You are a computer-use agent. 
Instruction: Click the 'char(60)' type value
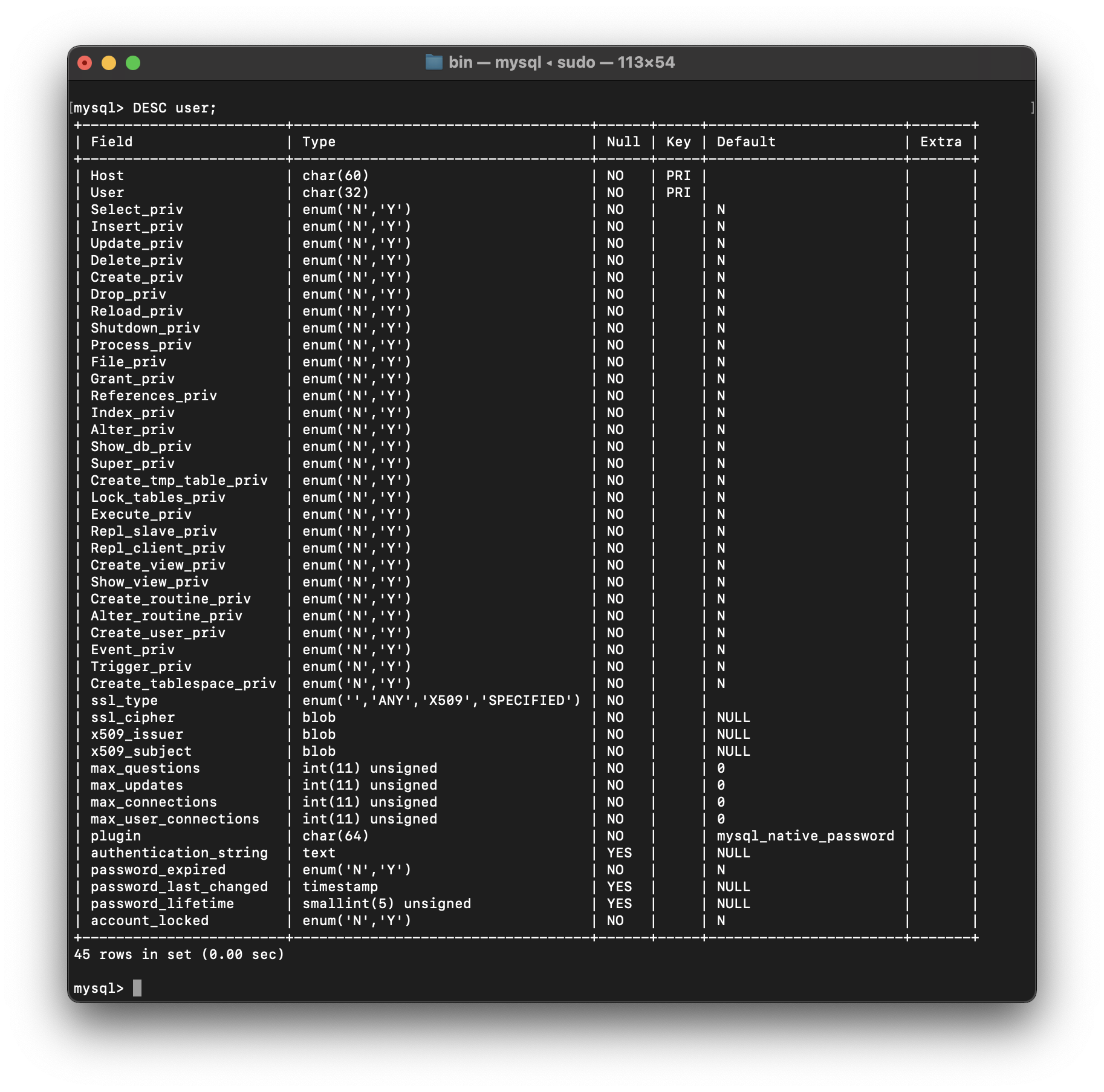(336, 176)
